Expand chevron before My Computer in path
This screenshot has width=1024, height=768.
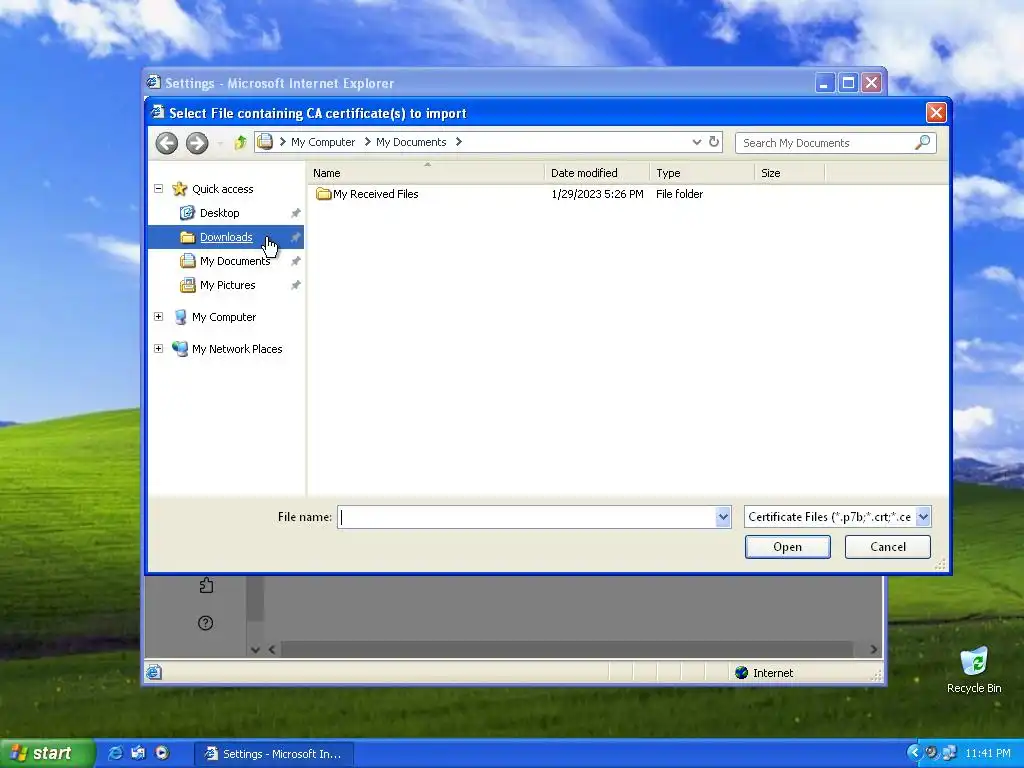(x=282, y=142)
